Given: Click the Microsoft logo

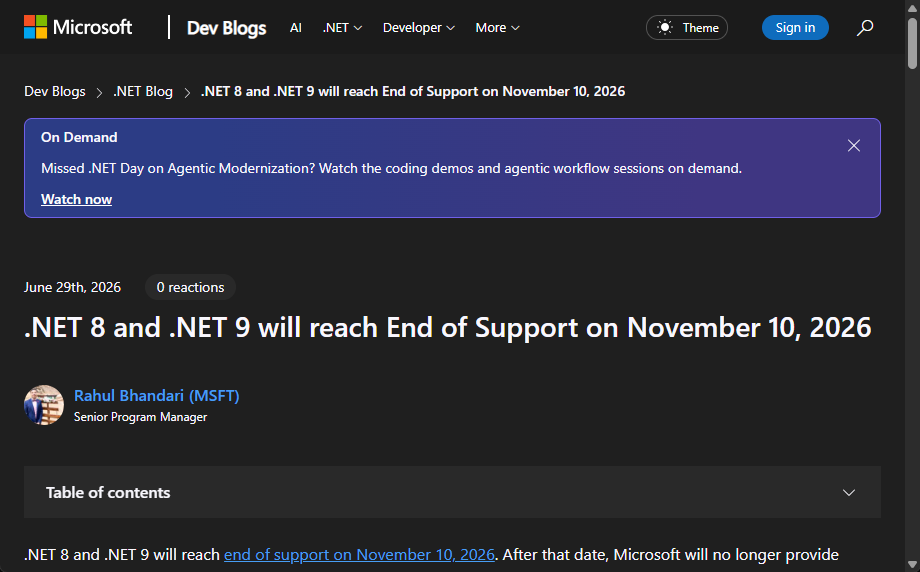Looking at the screenshot, I should (78, 27).
